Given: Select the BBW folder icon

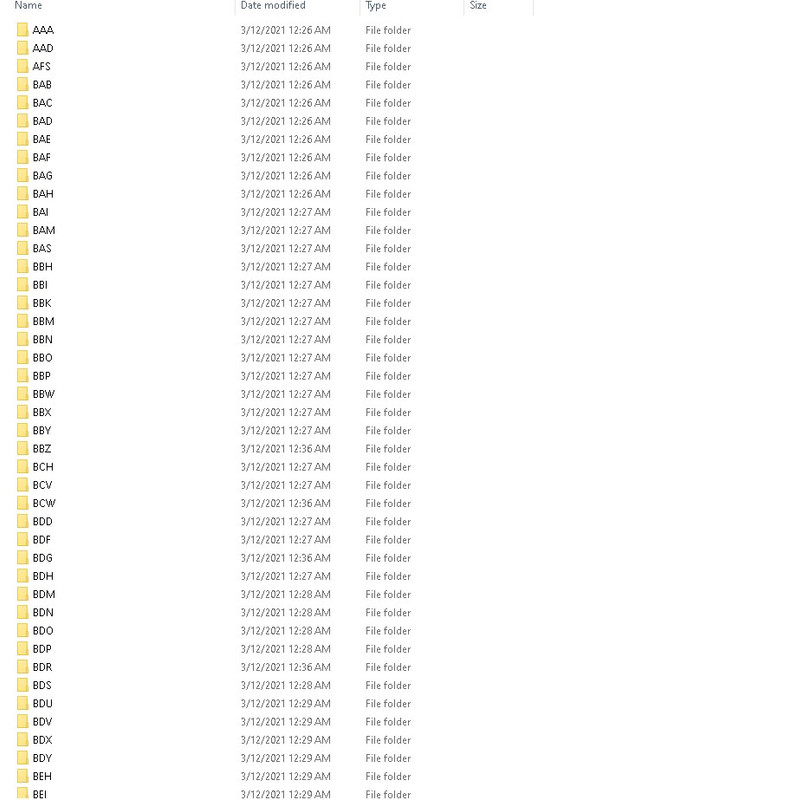Looking at the screenshot, I should [x=22, y=394].
